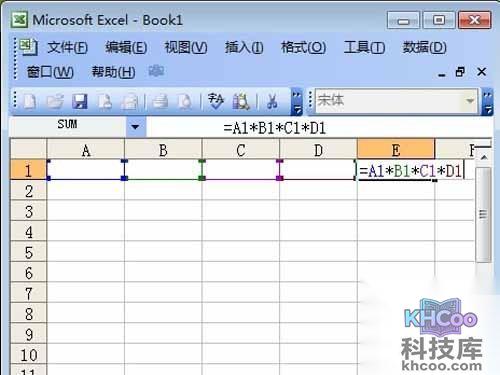Click the New workbook icon

click(30, 101)
